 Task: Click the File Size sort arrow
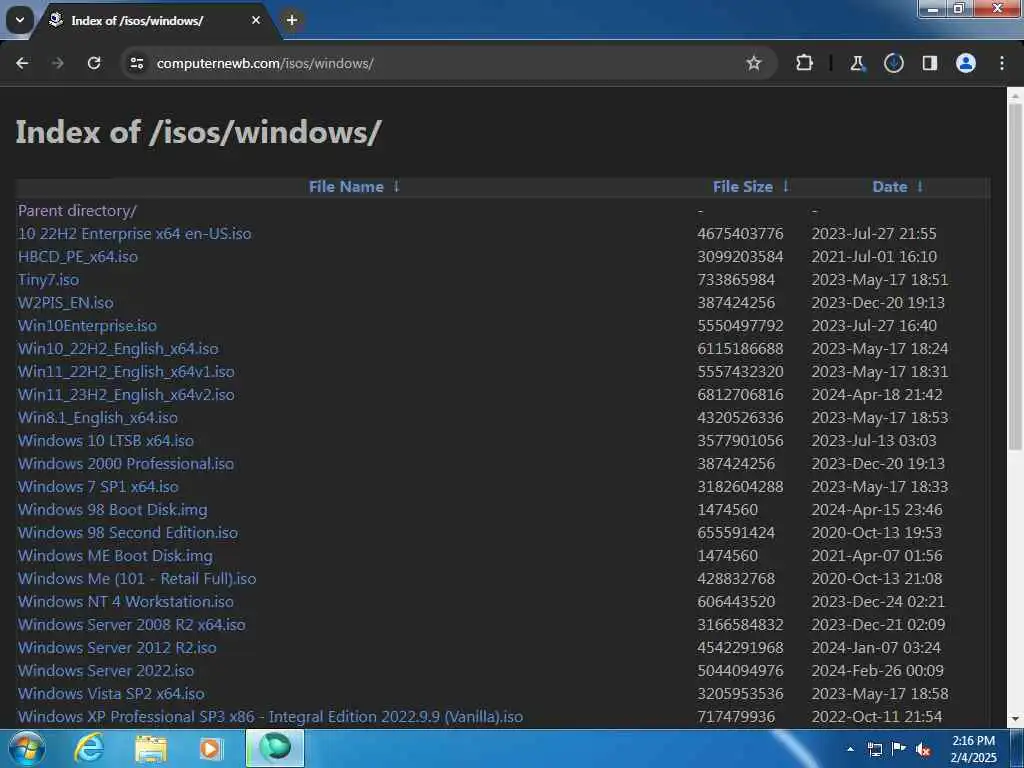(x=786, y=187)
